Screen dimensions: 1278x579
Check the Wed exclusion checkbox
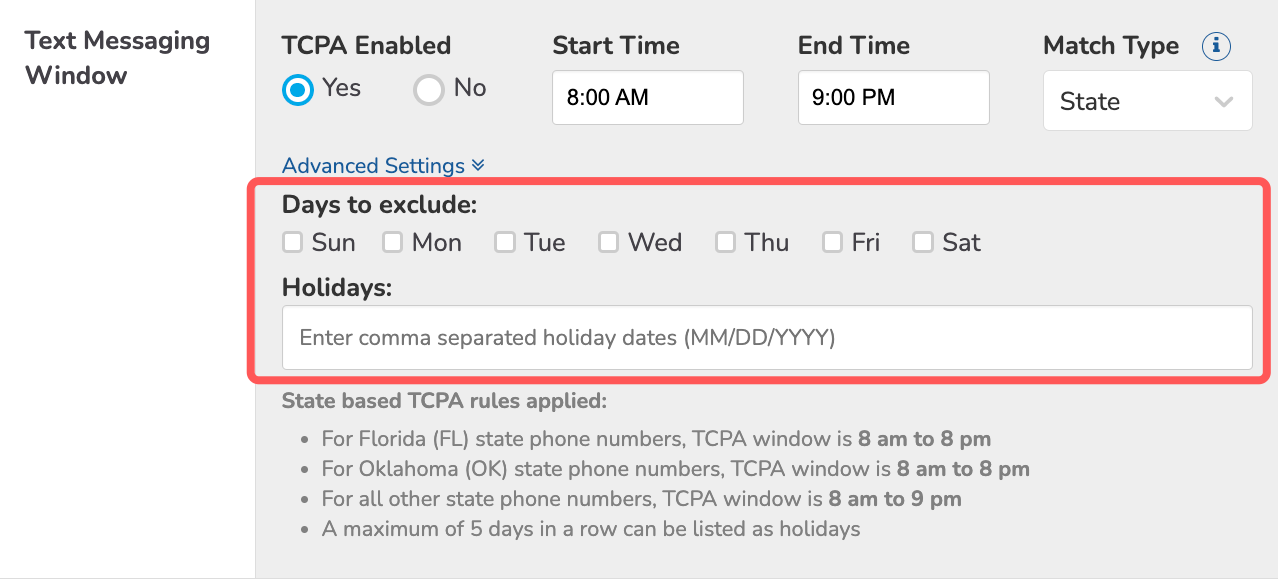click(x=608, y=242)
